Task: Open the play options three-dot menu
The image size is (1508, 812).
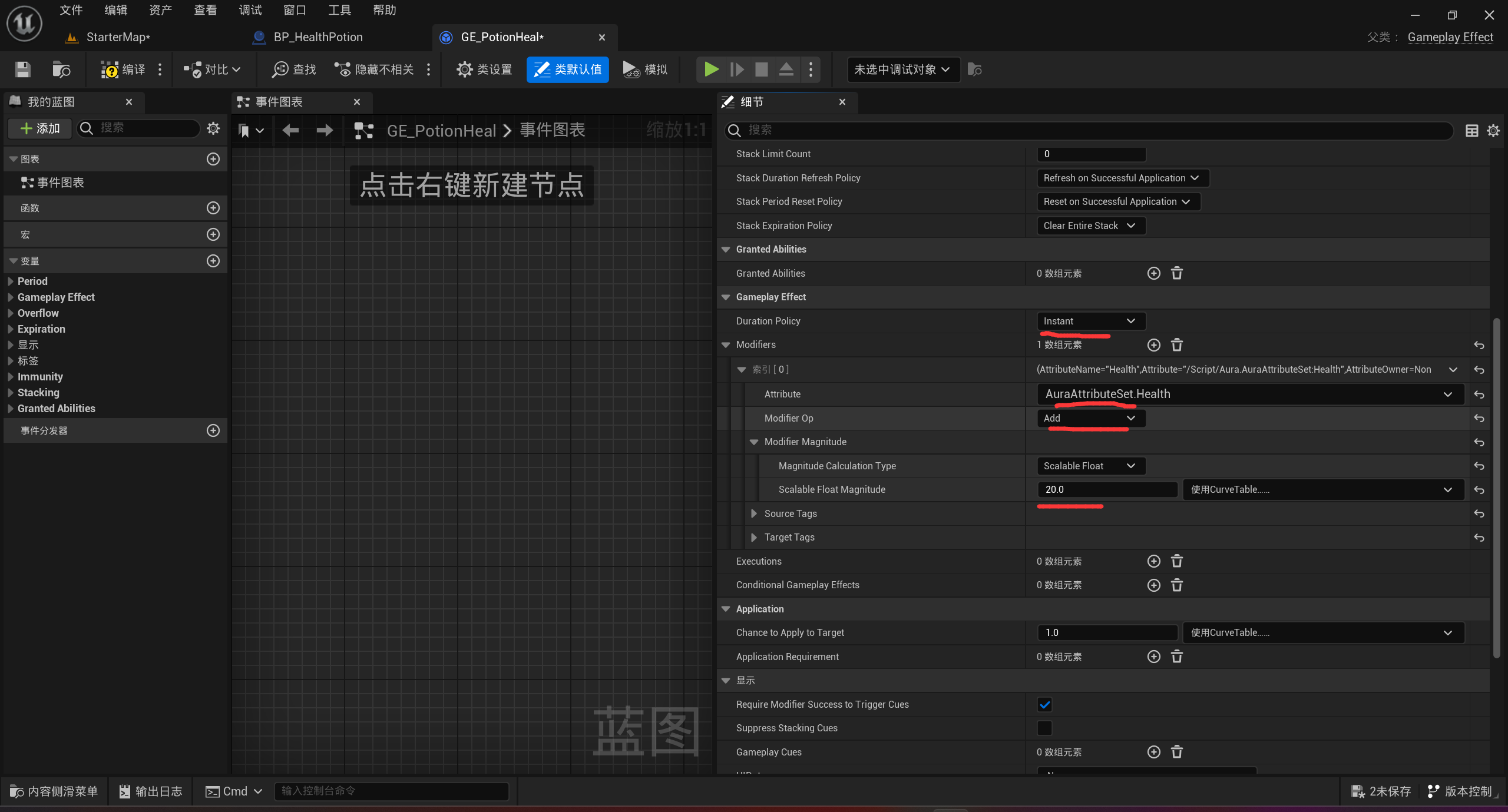Action: click(x=811, y=69)
